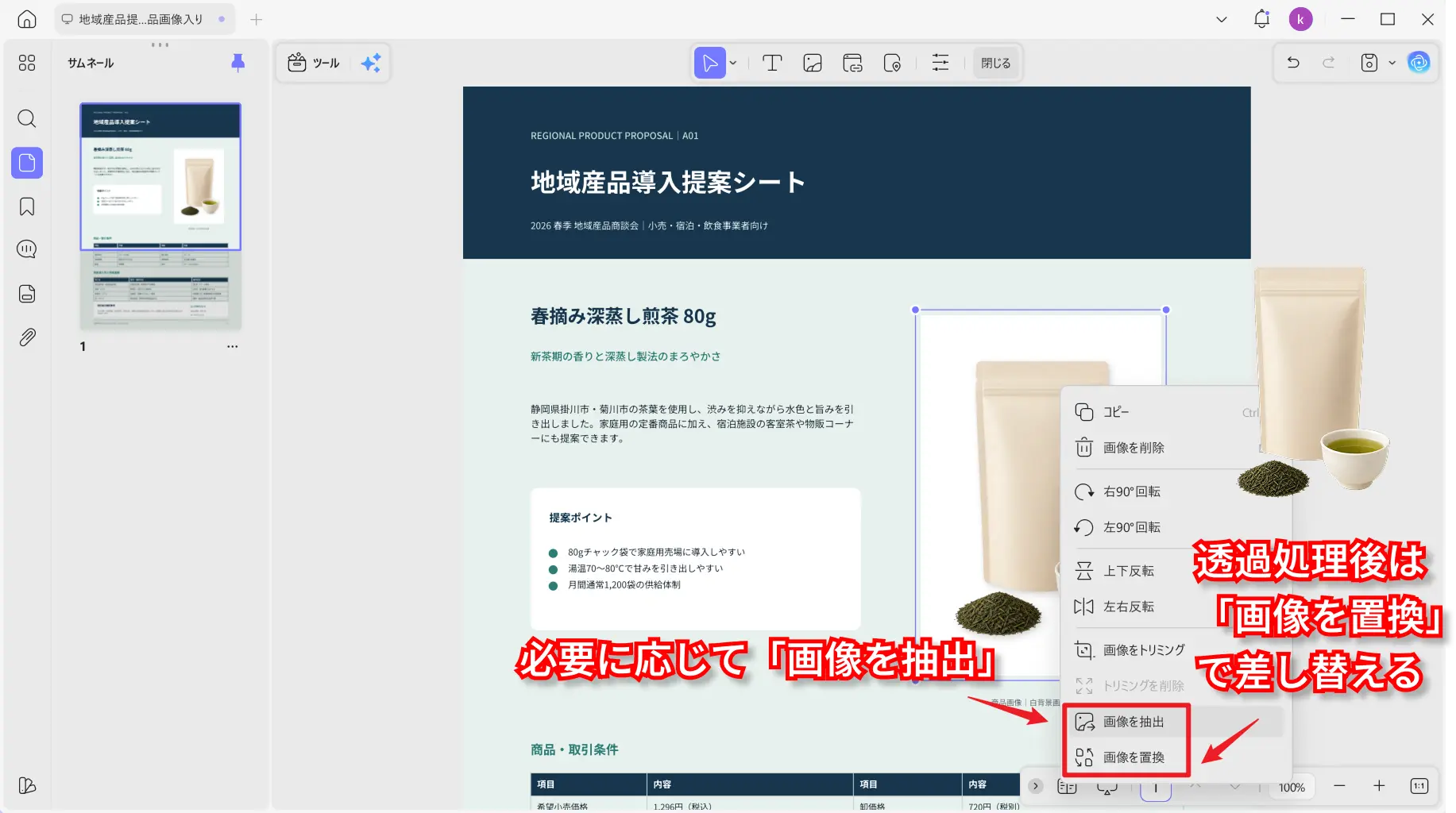Zoom out with minus button

tap(1339, 785)
